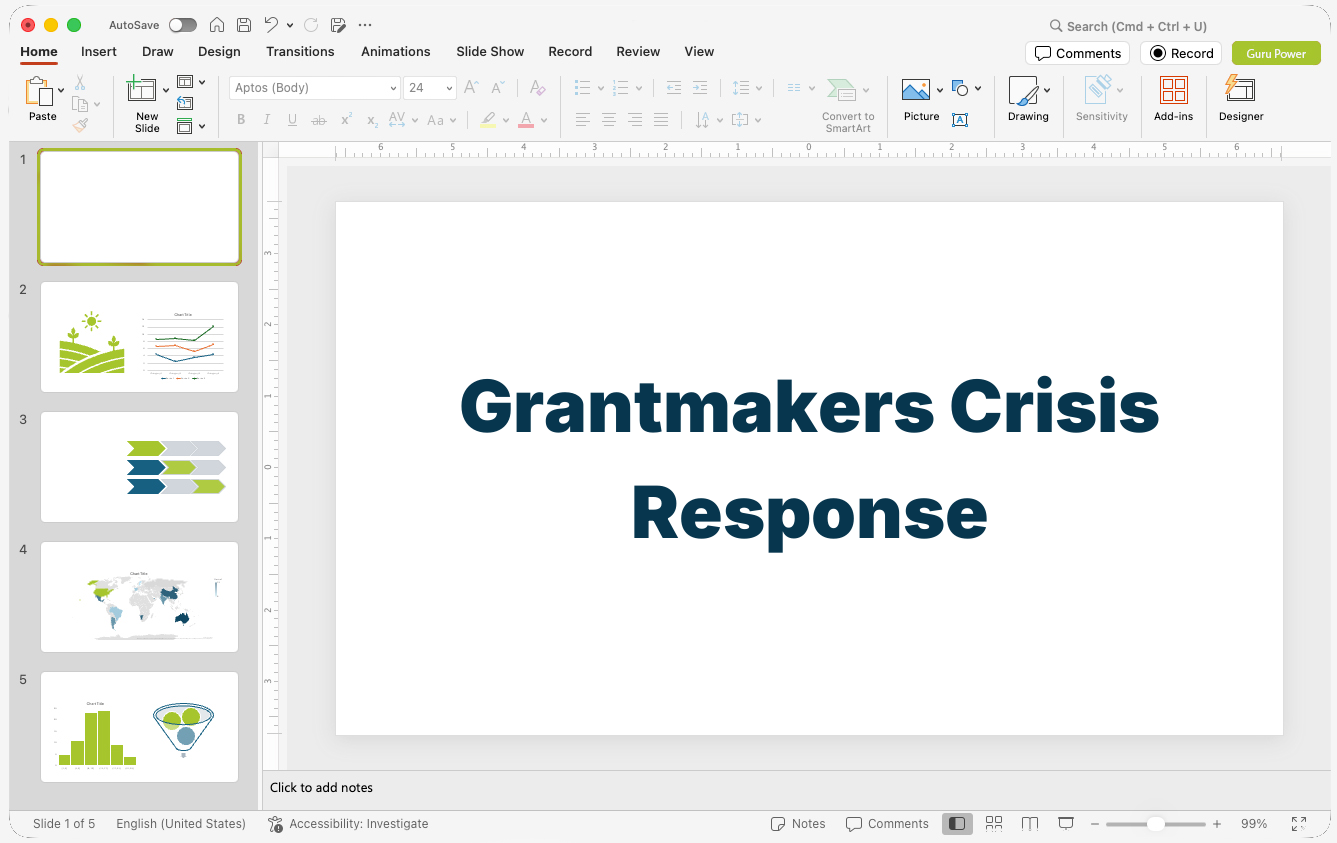Screen dimensions: 1337x843
Task: Open the Animations tab
Action: pos(396,51)
